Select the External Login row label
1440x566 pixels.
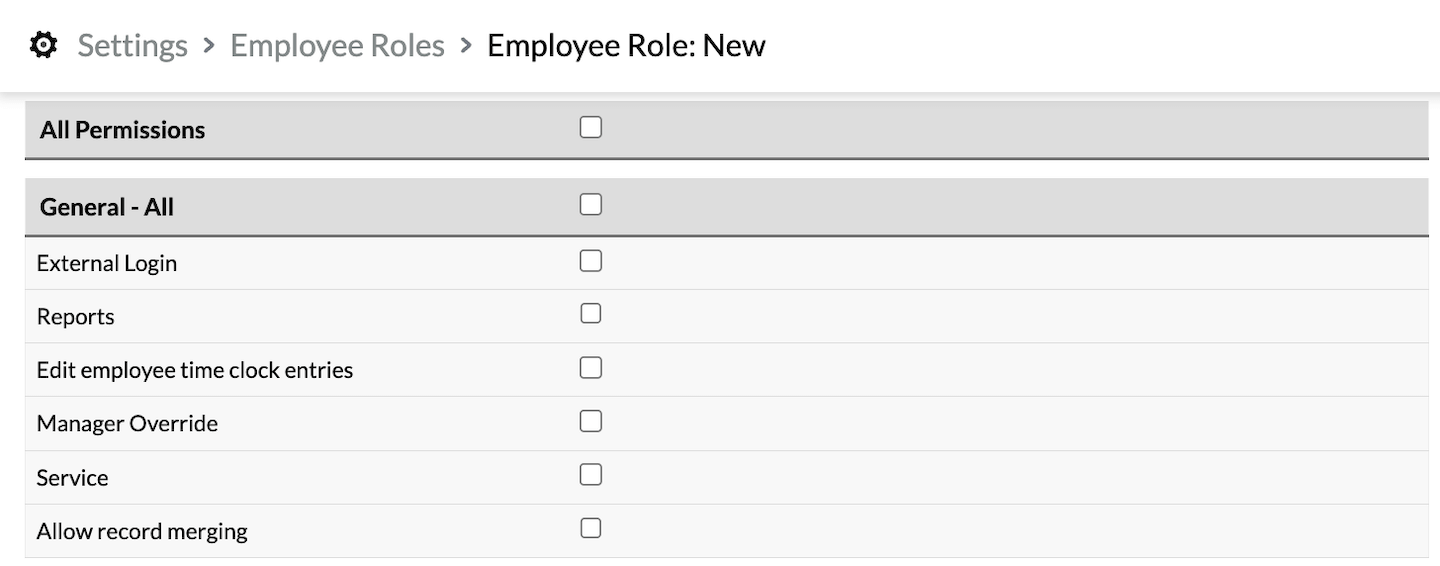[x=107, y=263]
